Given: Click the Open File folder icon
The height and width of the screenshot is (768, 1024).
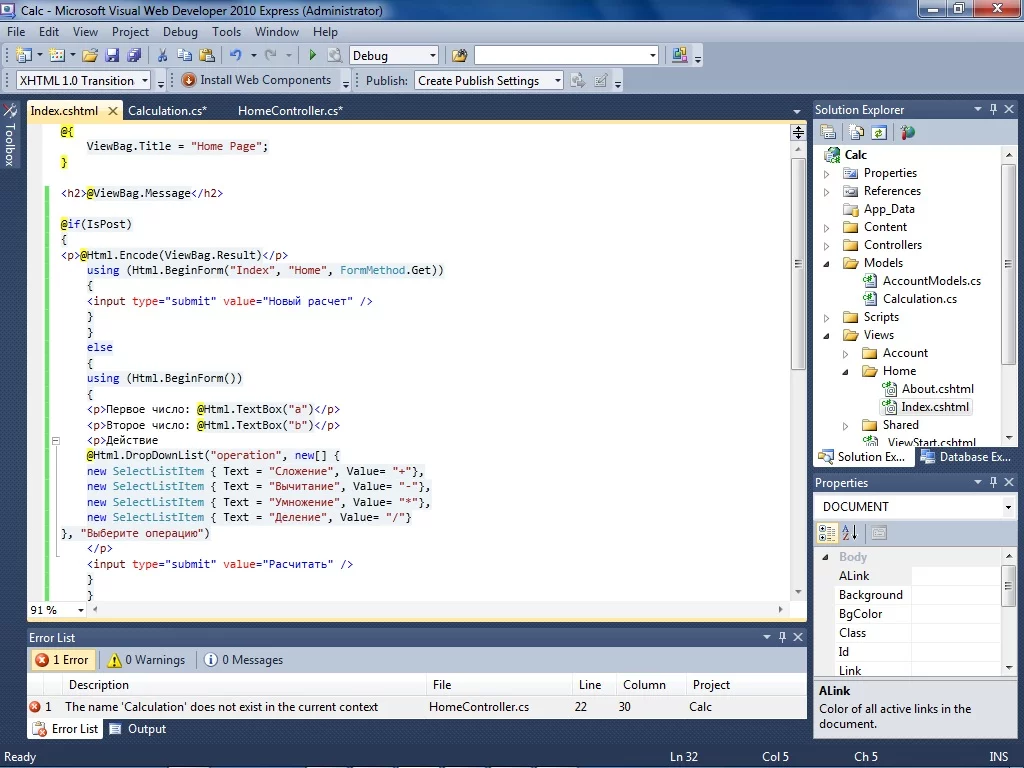Looking at the screenshot, I should point(89,56).
